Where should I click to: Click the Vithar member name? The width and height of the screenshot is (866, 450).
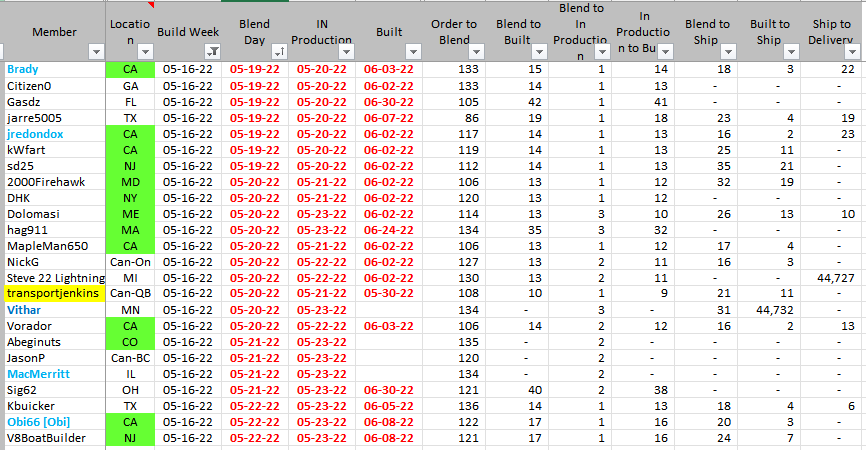(x=23, y=310)
